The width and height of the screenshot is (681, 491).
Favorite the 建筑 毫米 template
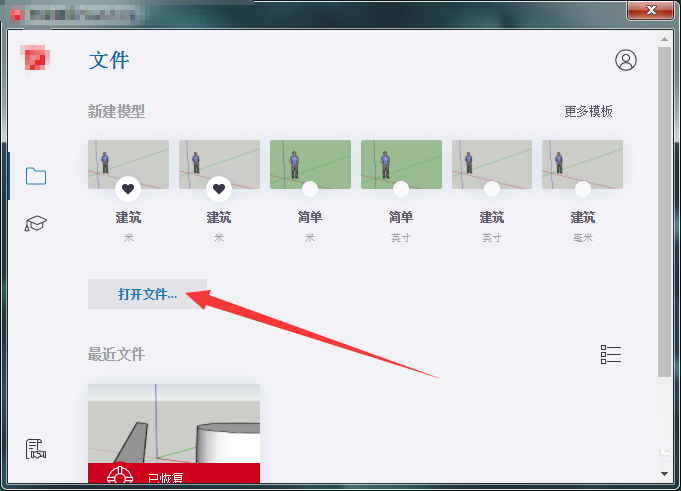(583, 189)
